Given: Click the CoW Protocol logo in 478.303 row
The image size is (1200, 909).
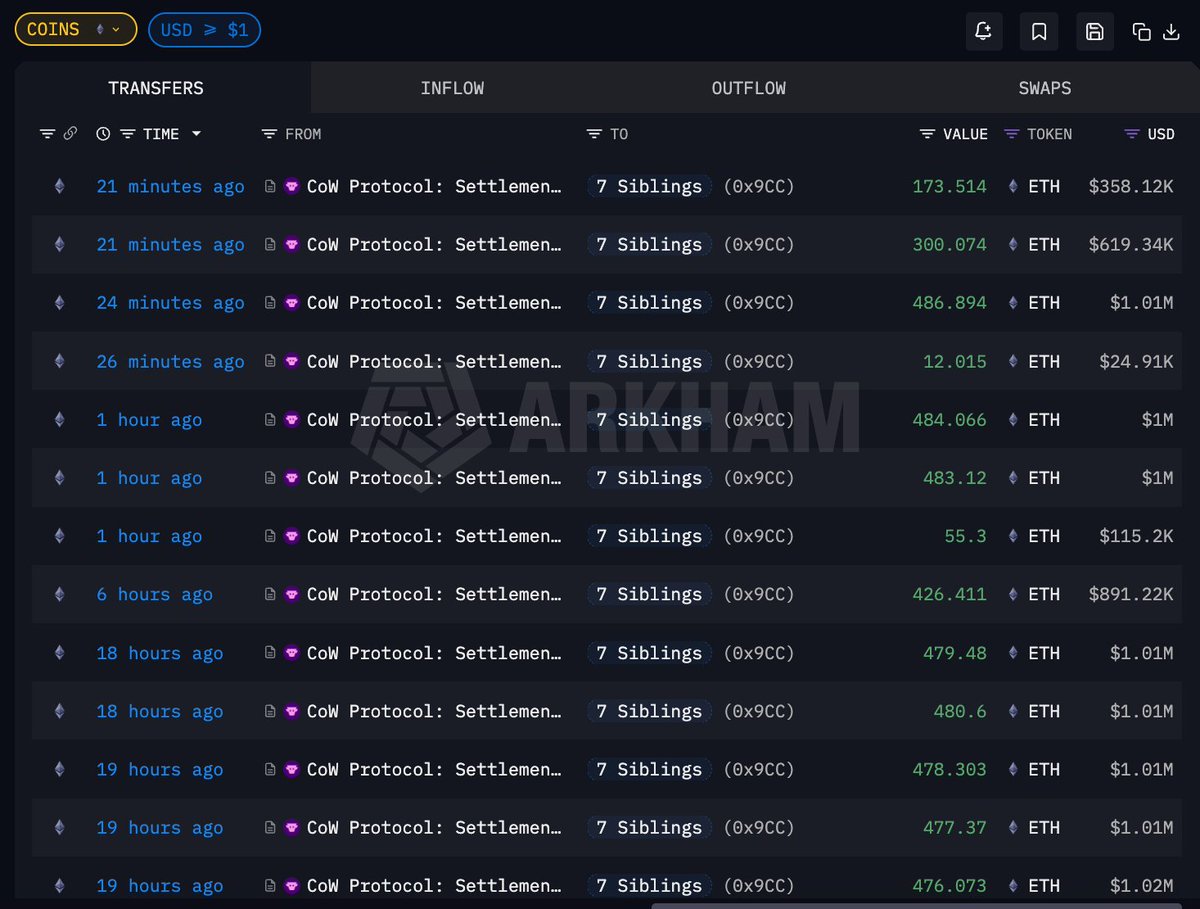Looking at the screenshot, I should pos(292,769).
